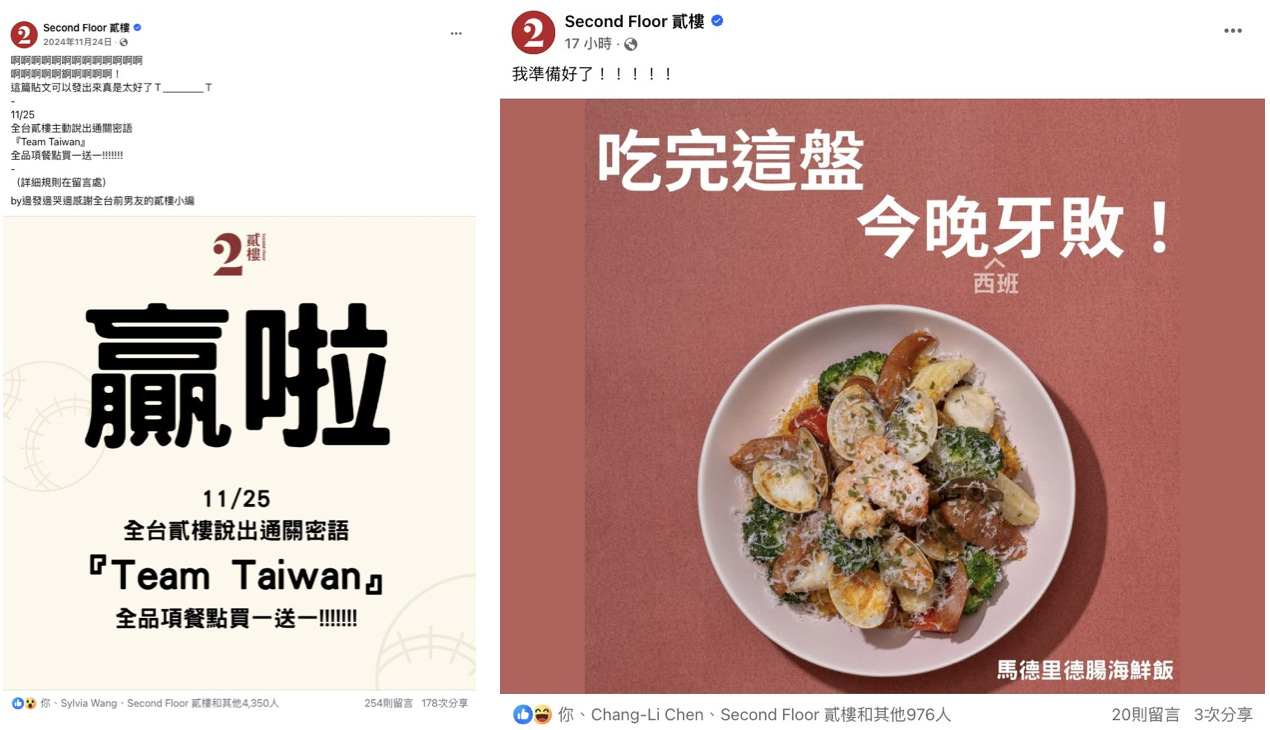The width and height of the screenshot is (1270, 730).
Task: Click globe privacy icon next to 2024年11月24日
Action: click(x=123, y=42)
